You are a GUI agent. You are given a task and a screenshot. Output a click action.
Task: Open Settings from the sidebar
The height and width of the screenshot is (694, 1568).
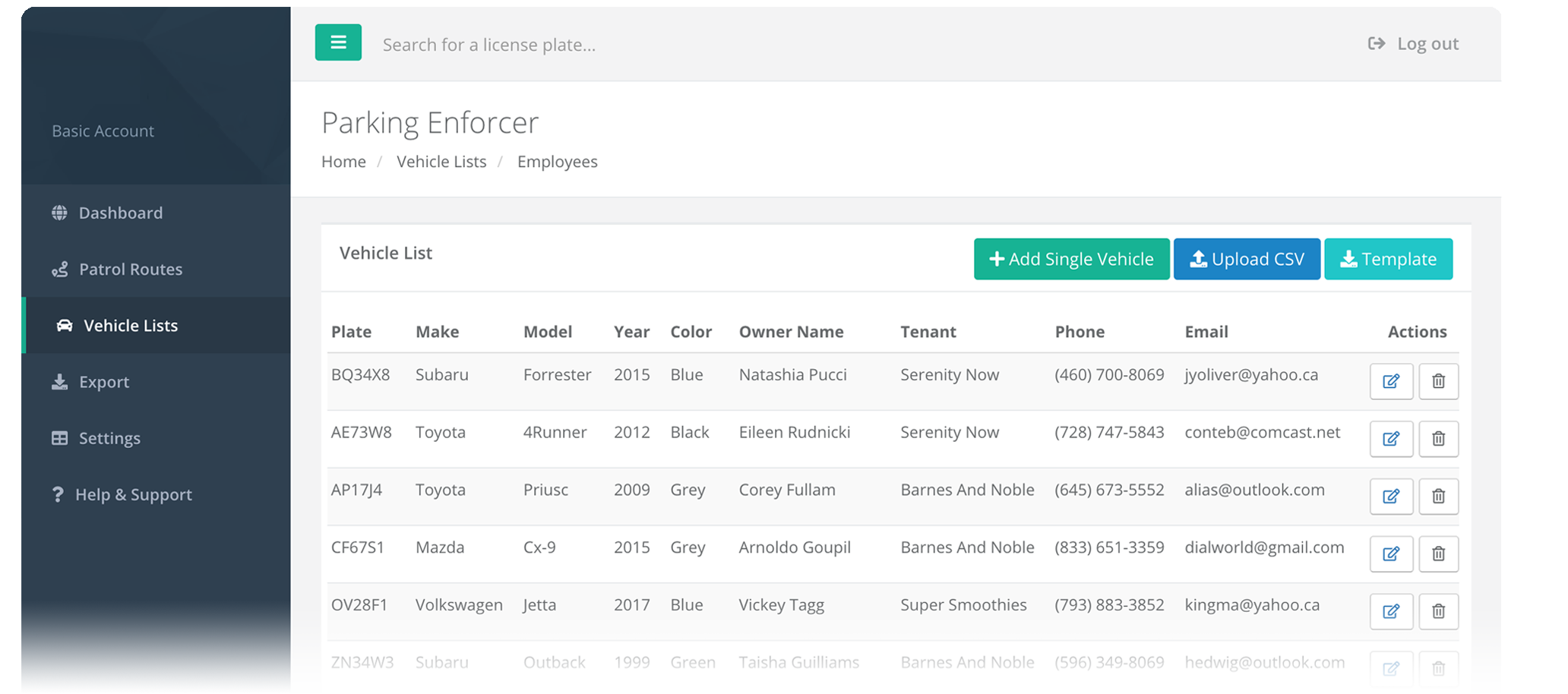[x=109, y=438]
